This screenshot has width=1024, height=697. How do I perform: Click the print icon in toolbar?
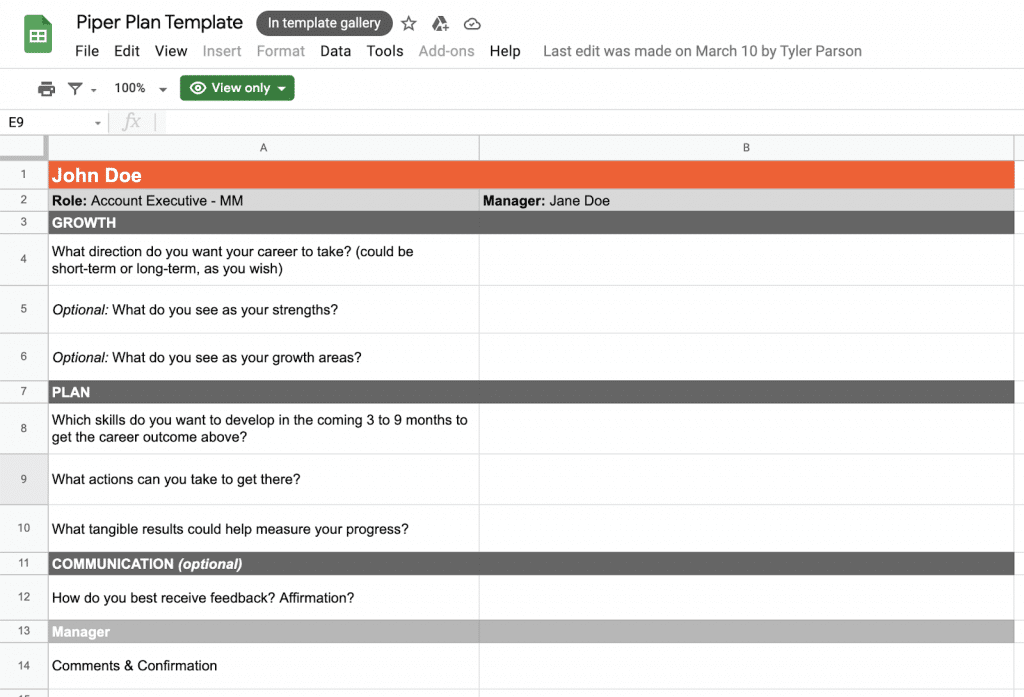pos(46,89)
